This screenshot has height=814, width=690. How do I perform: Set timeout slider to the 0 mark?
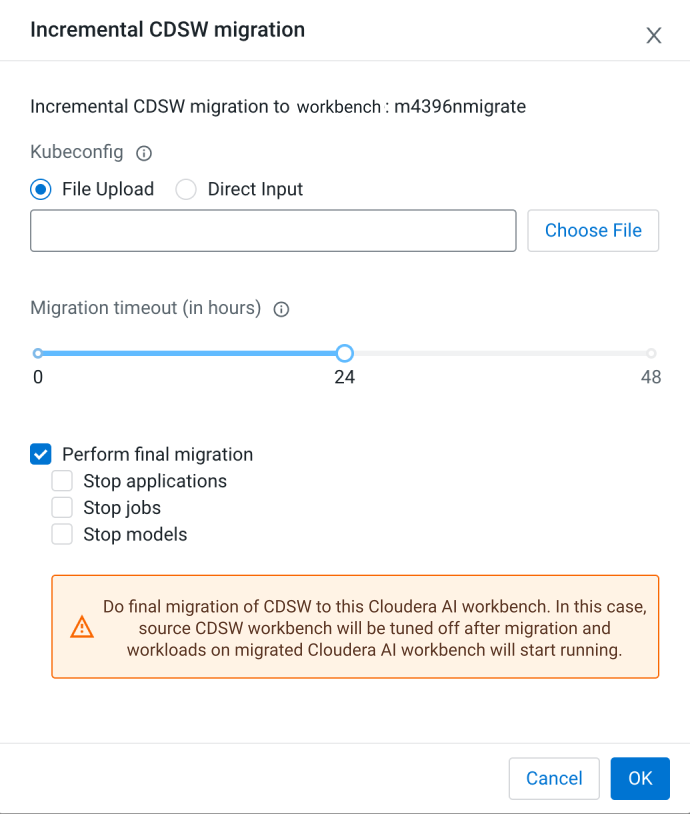tap(38, 353)
